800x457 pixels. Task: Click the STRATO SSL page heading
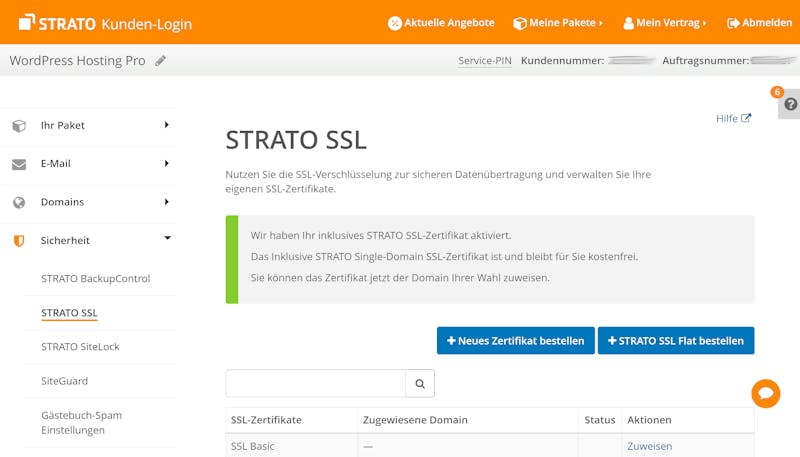296,140
